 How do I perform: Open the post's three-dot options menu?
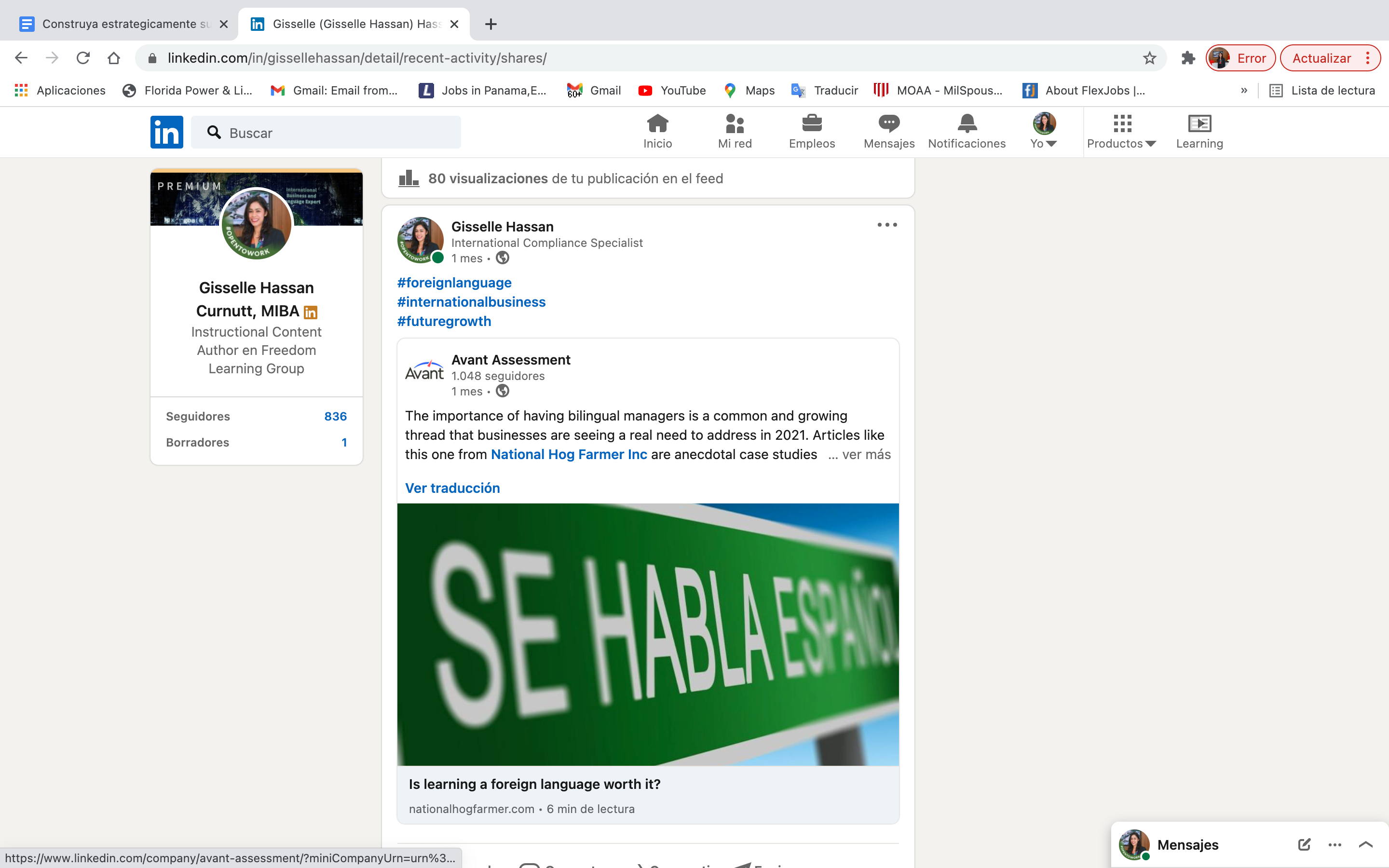click(887, 225)
